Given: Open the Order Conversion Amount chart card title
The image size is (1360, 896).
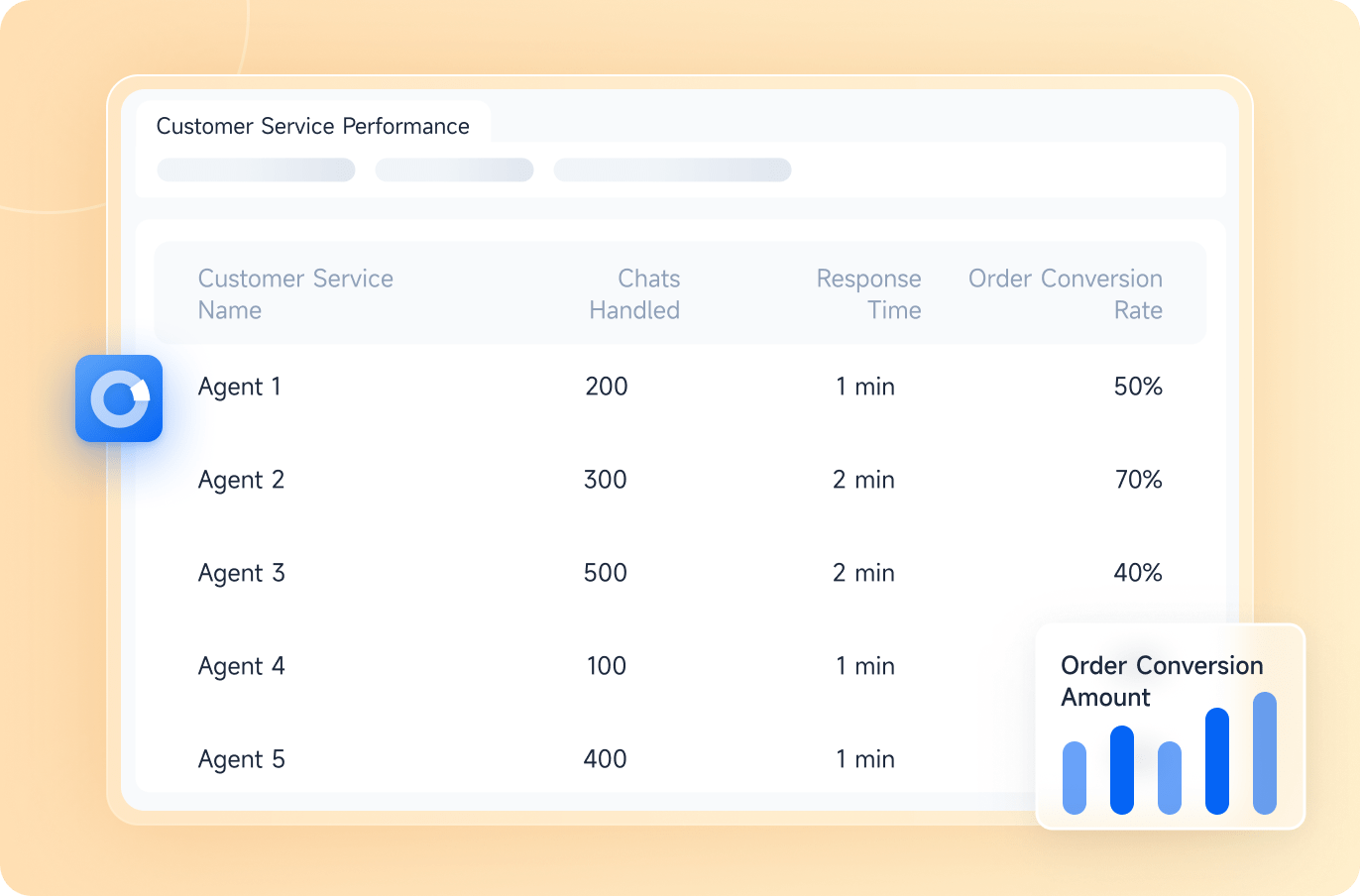Looking at the screenshot, I should click(1162, 681).
